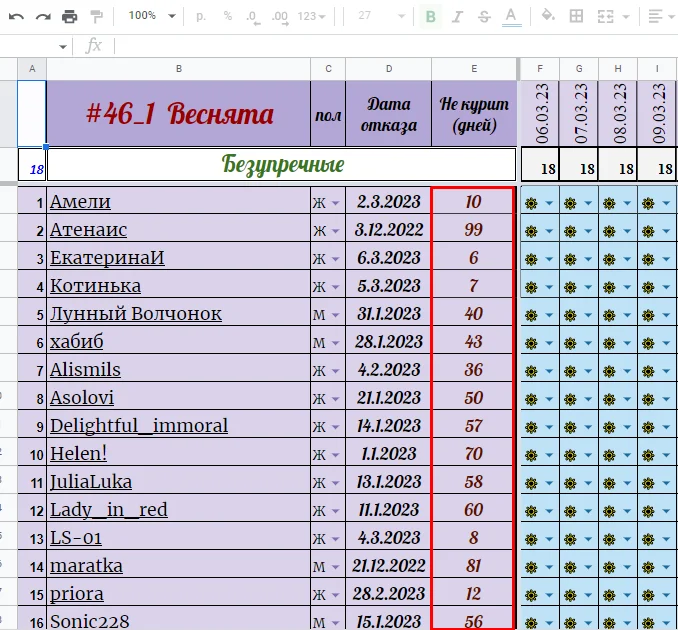Select date cell 28.2.2023

tap(389, 594)
